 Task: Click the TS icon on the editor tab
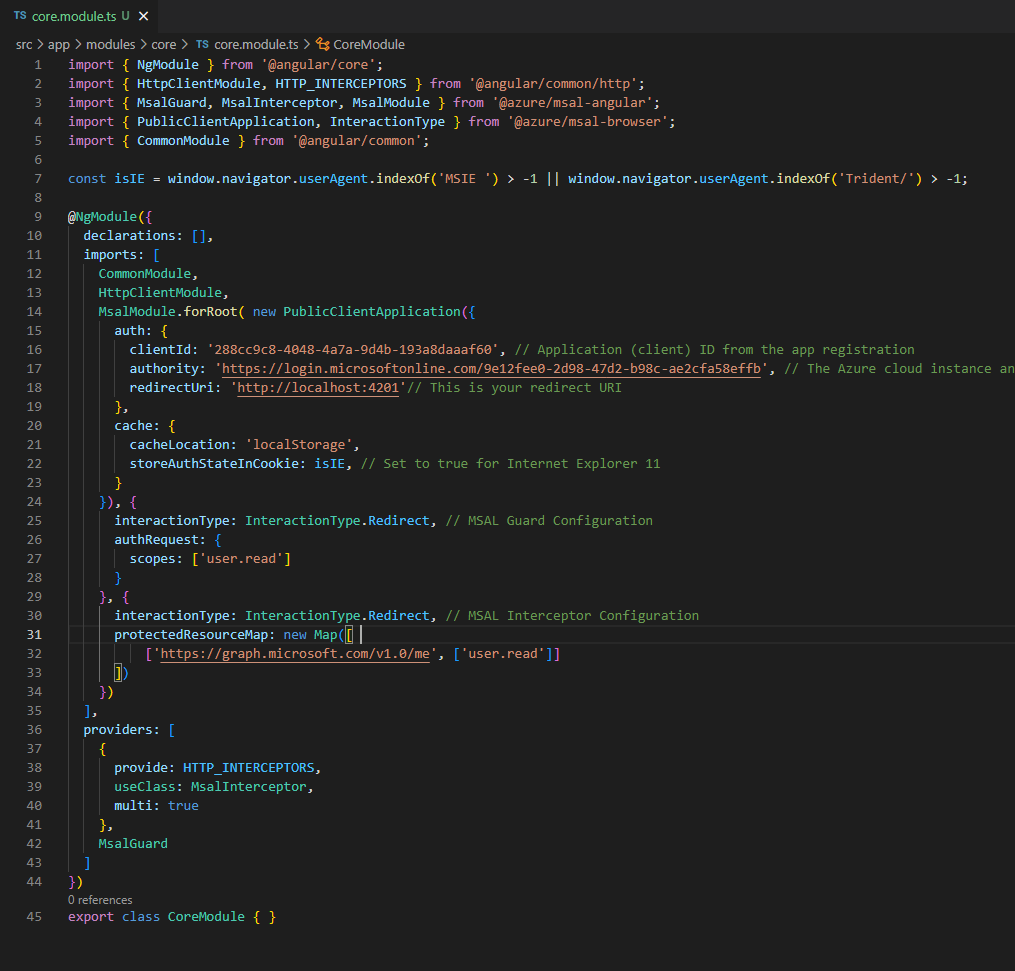coord(20,17)
